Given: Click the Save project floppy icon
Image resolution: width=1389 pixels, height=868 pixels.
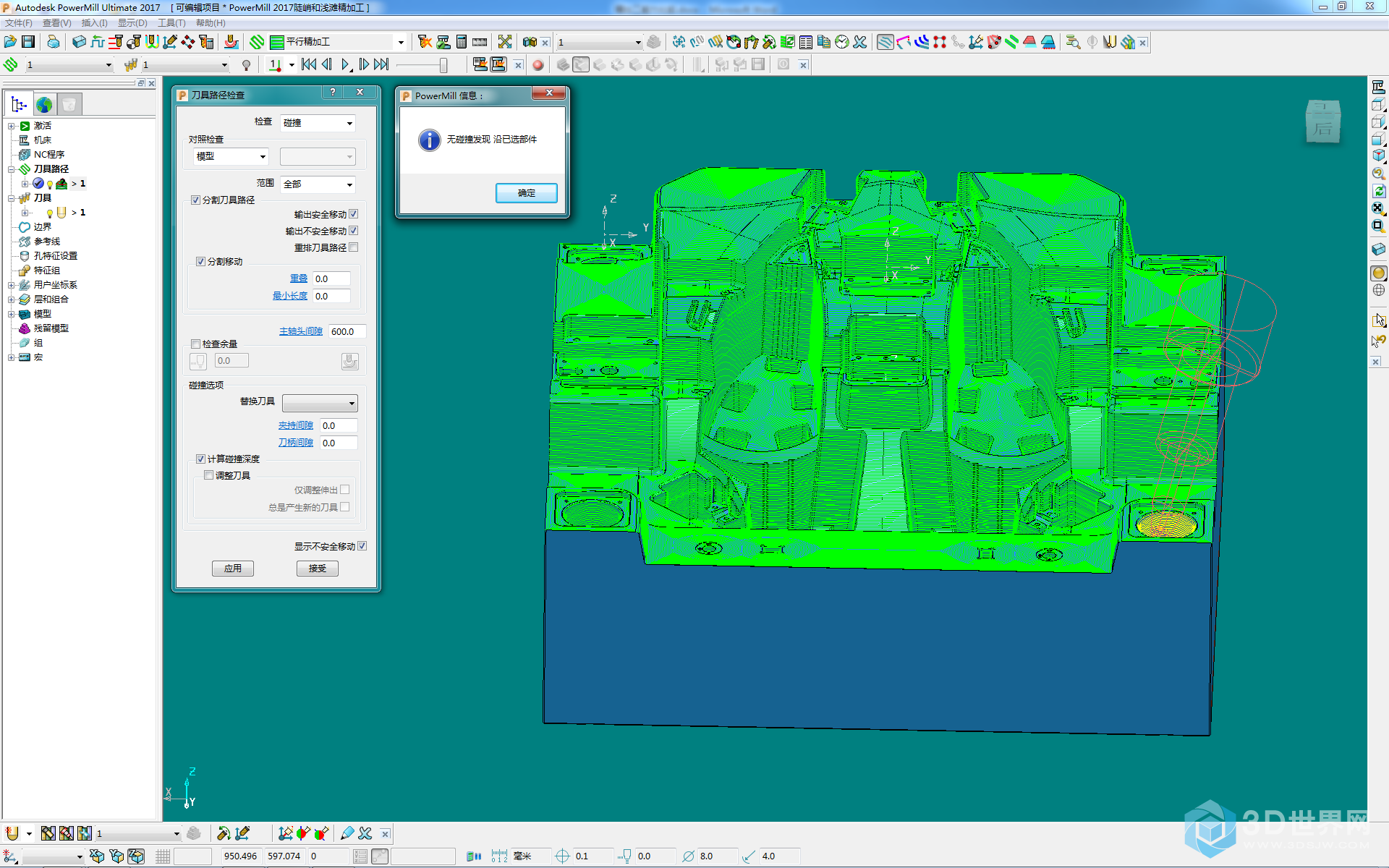Looking at the screenshot, I should pyautogui.click(x=28, y=42).
